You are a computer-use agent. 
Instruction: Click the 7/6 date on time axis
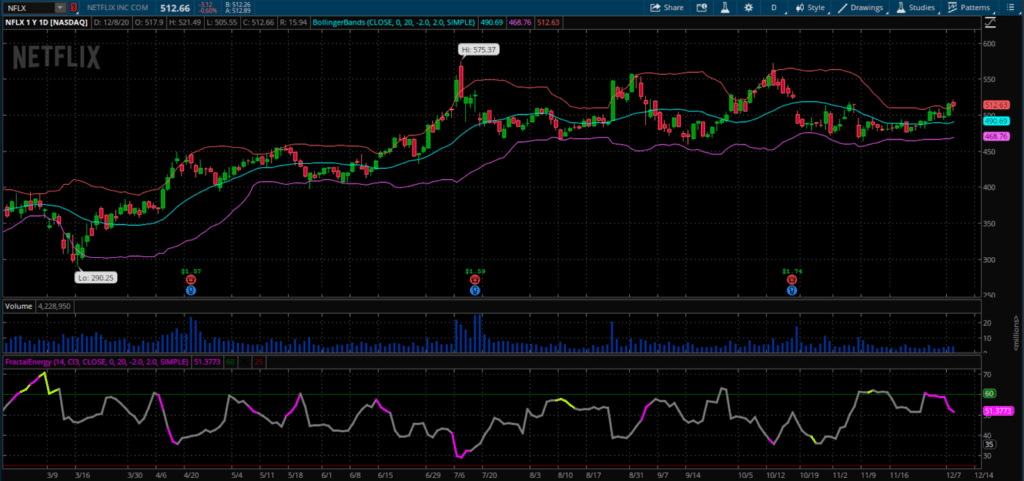[x=459, y=475]
